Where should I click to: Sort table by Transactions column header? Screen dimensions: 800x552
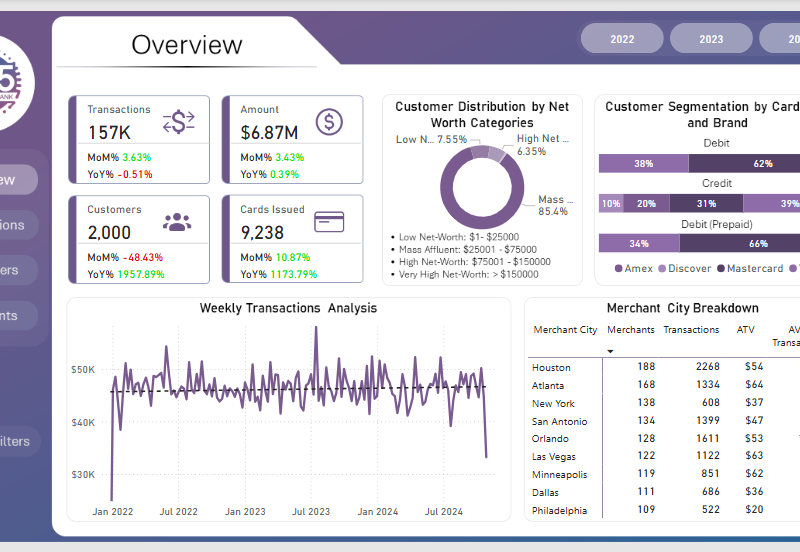[691, 330]
